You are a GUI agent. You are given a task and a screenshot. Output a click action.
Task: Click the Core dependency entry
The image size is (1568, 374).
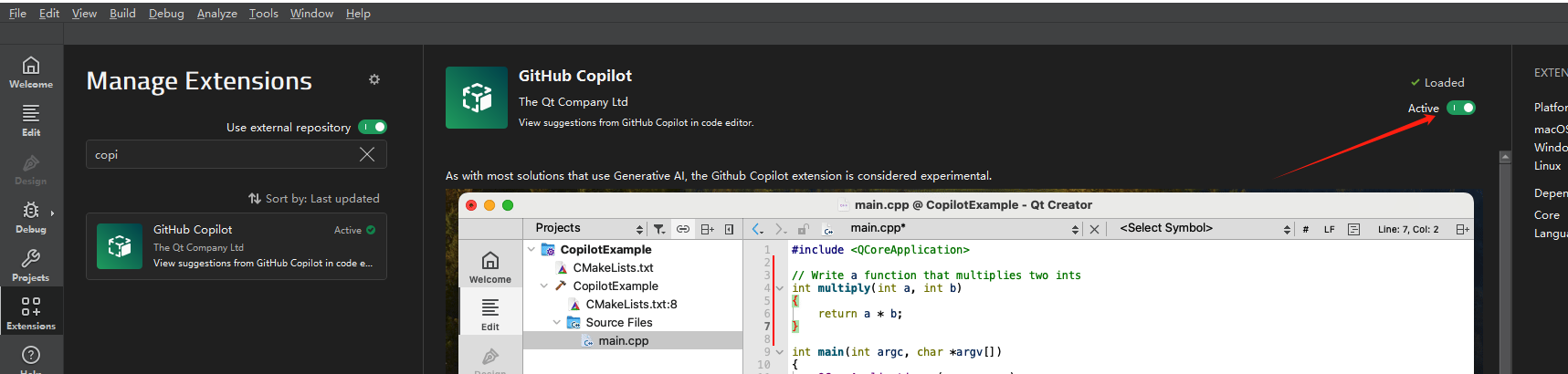[1547, 214]
